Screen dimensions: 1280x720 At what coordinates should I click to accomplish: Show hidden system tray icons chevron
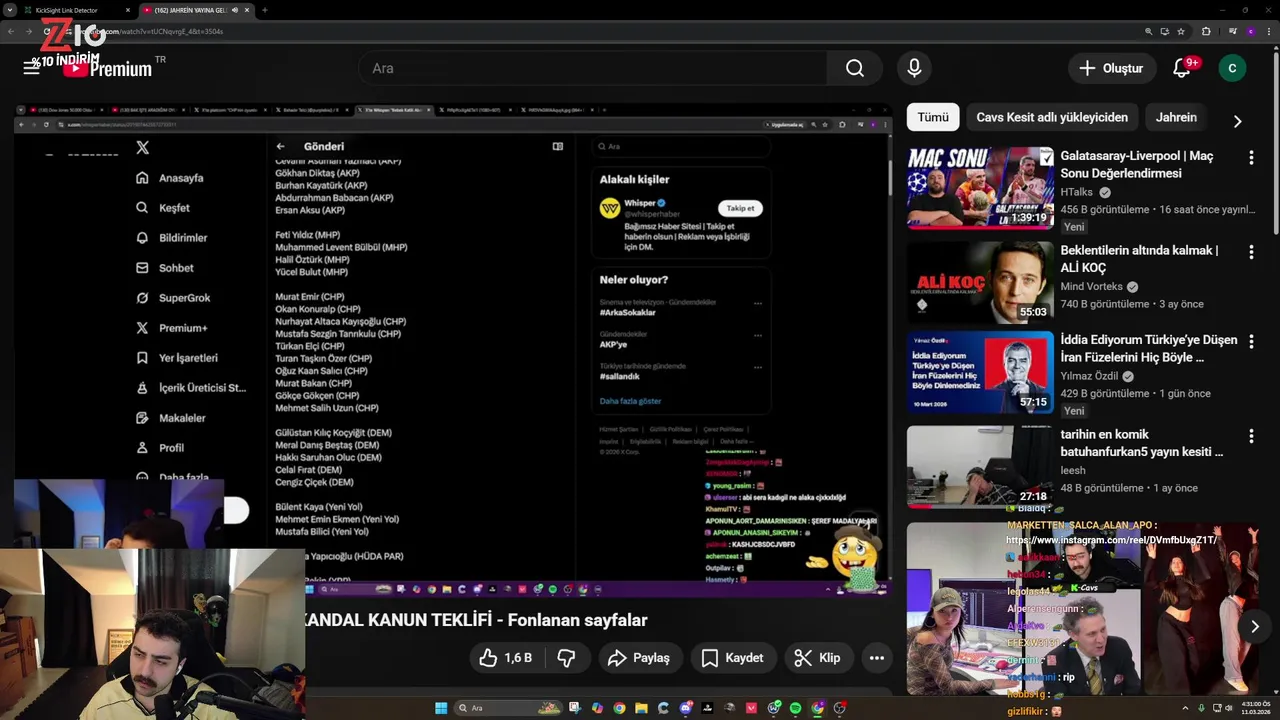click(1185, 708)
